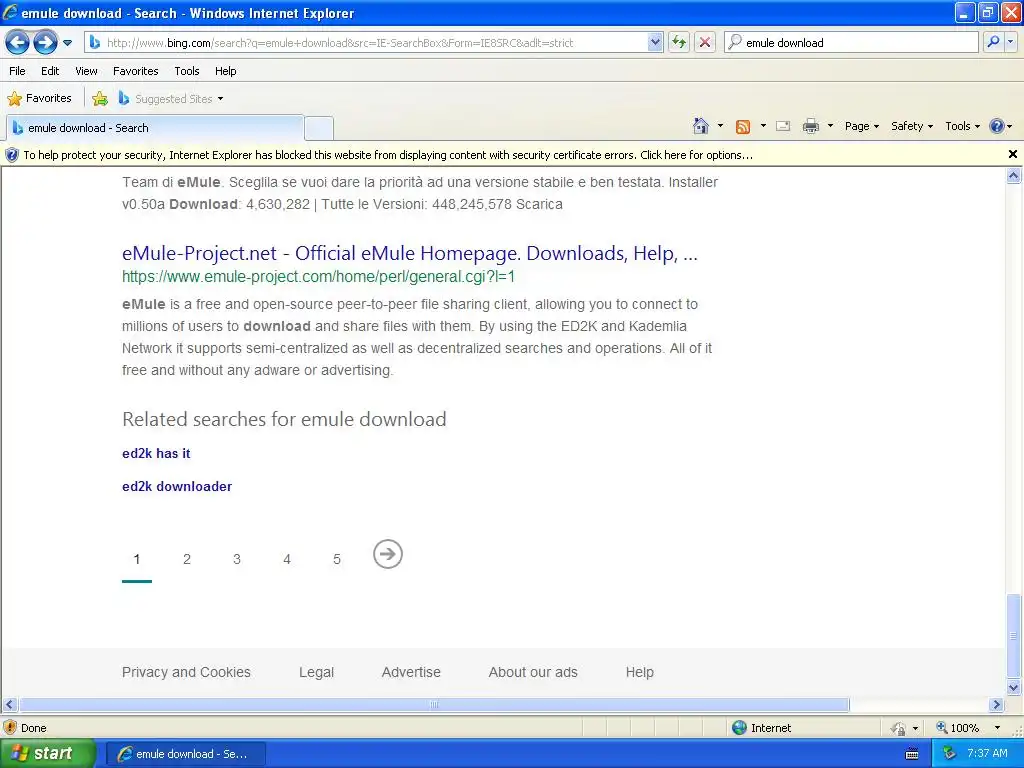Click the security certificate information bar message

(x=388, y=155)
